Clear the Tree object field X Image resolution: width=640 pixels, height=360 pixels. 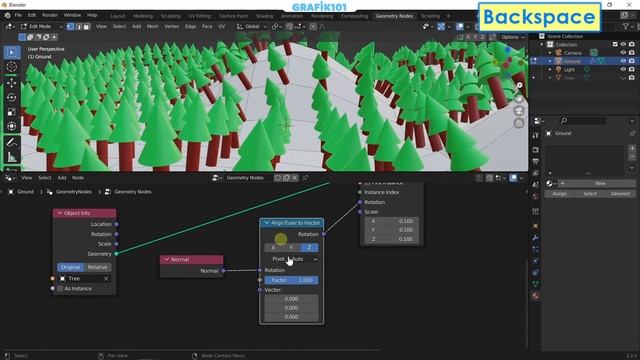pos(106,279)
